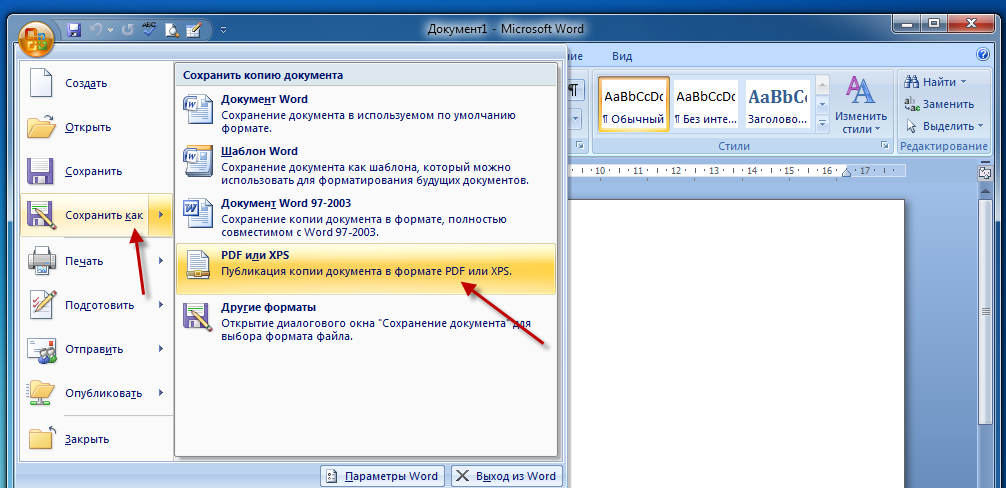Open Выделить (Select) dropdown

(x=943, y=126)
